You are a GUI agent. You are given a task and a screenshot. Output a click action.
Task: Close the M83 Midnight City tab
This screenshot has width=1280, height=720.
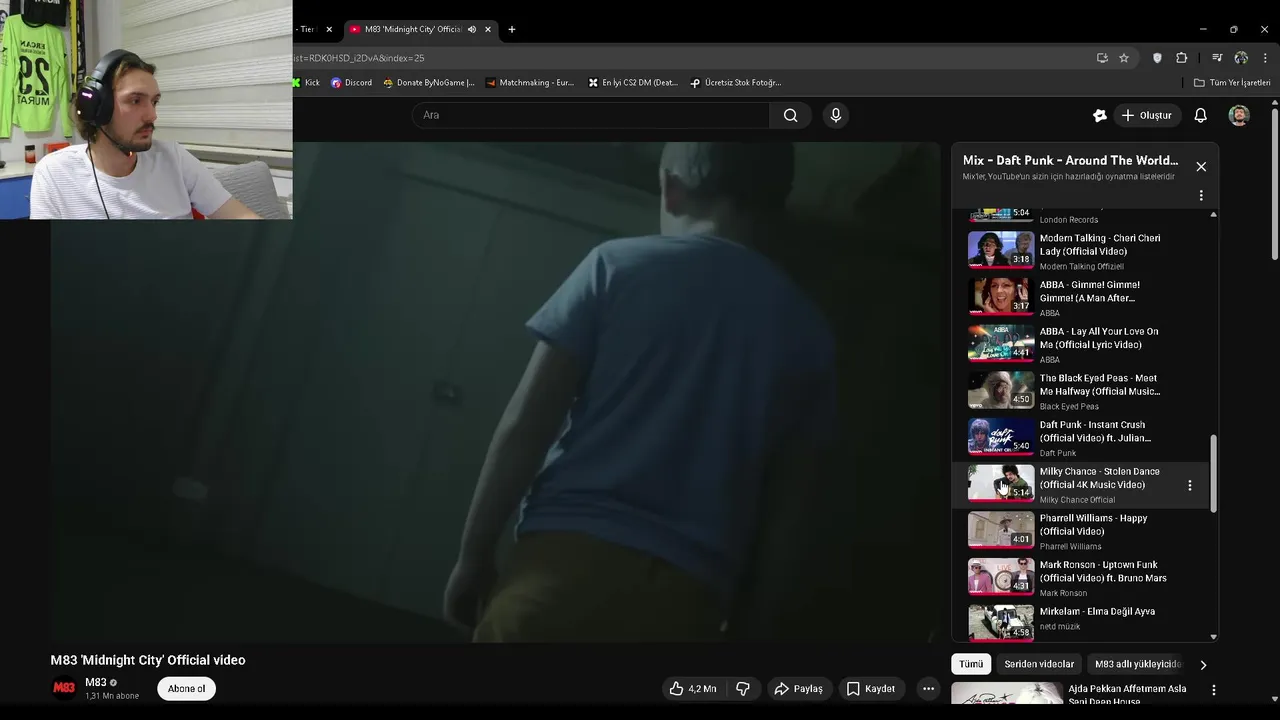pos(488,29)
